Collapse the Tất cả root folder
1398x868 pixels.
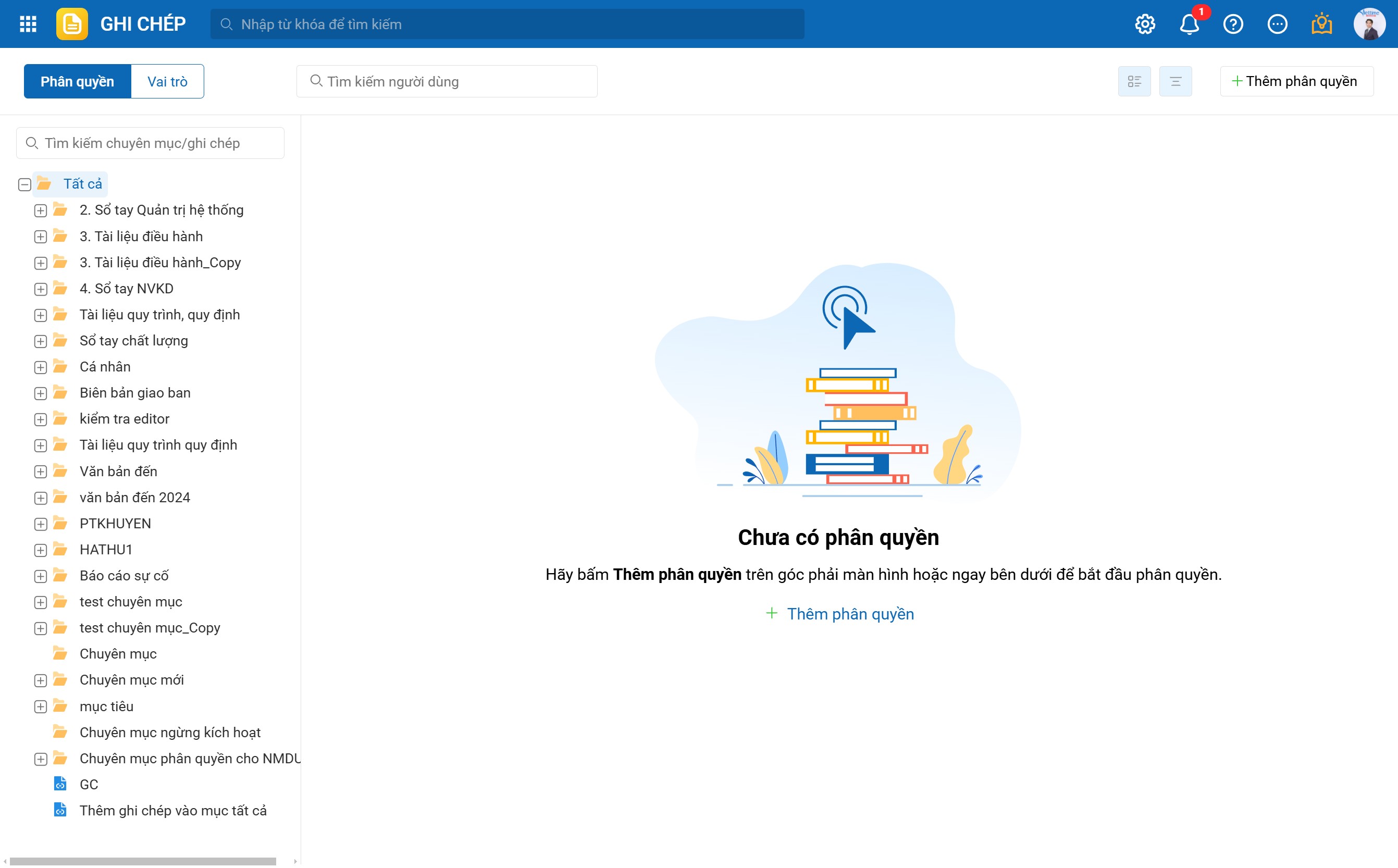coord(24,184)
